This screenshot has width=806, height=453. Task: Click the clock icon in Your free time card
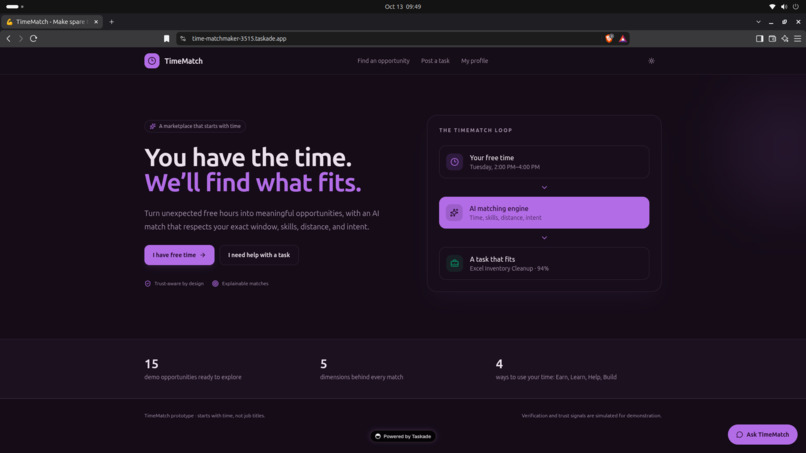coord(454,162)
